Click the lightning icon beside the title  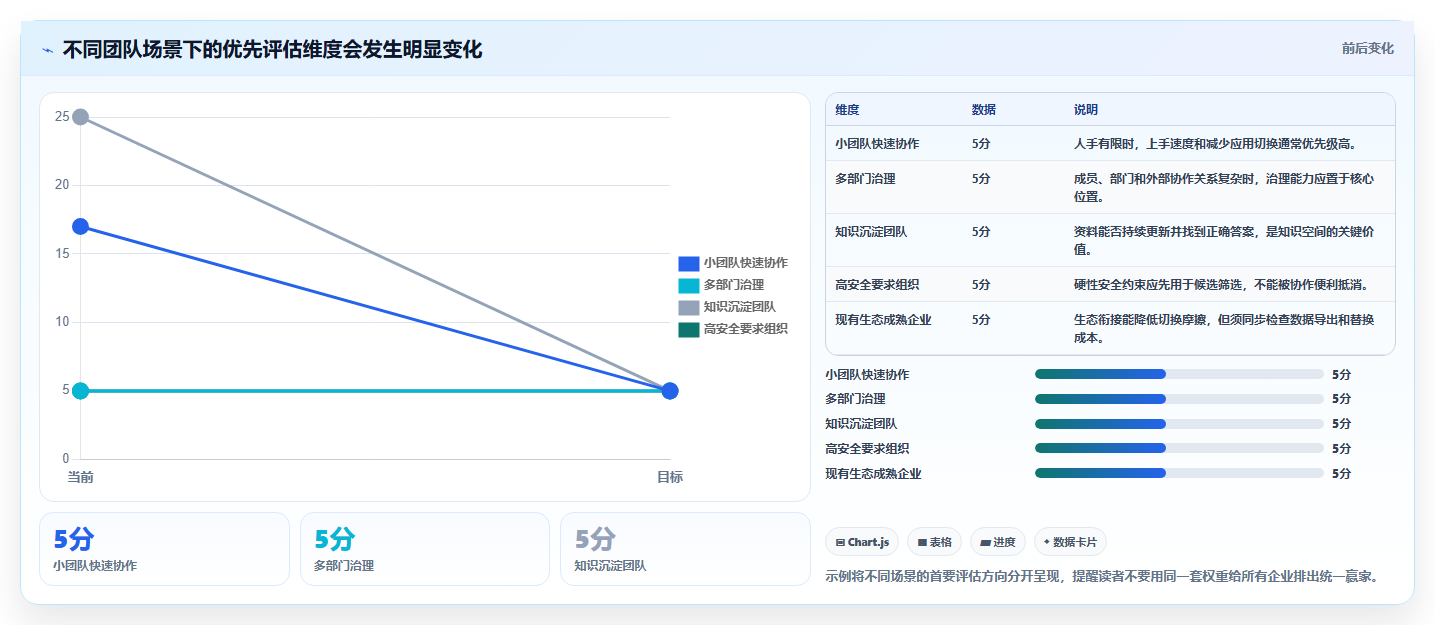(48, 50)
